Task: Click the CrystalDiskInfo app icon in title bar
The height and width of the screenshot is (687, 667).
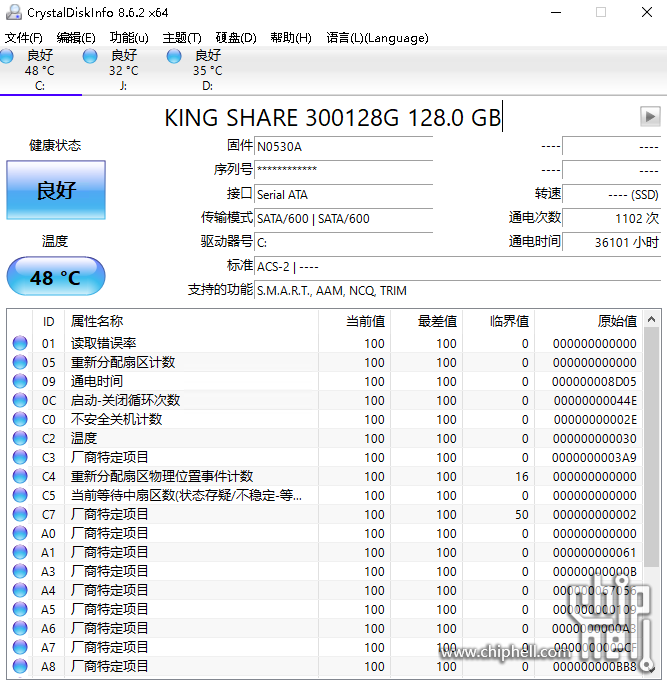Action: [13, 12]
